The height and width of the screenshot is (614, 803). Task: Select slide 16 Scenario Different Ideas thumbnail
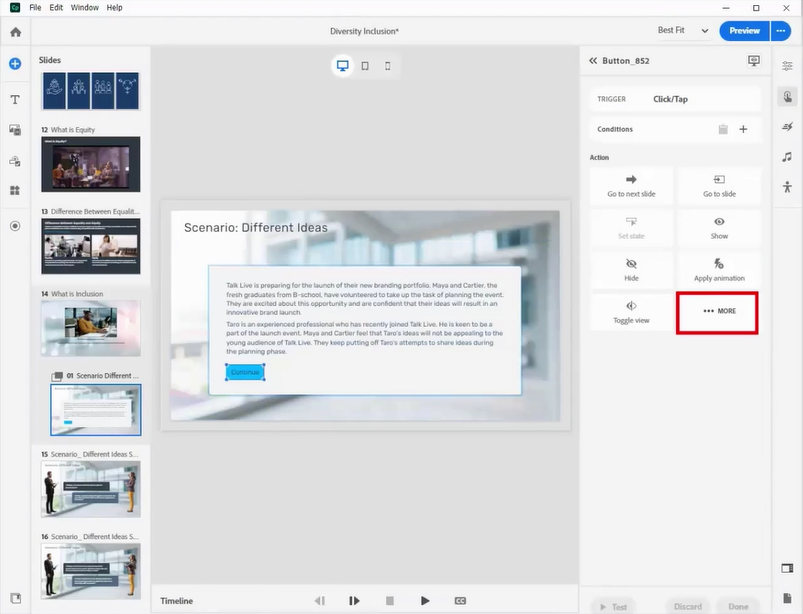pos(91,571)
